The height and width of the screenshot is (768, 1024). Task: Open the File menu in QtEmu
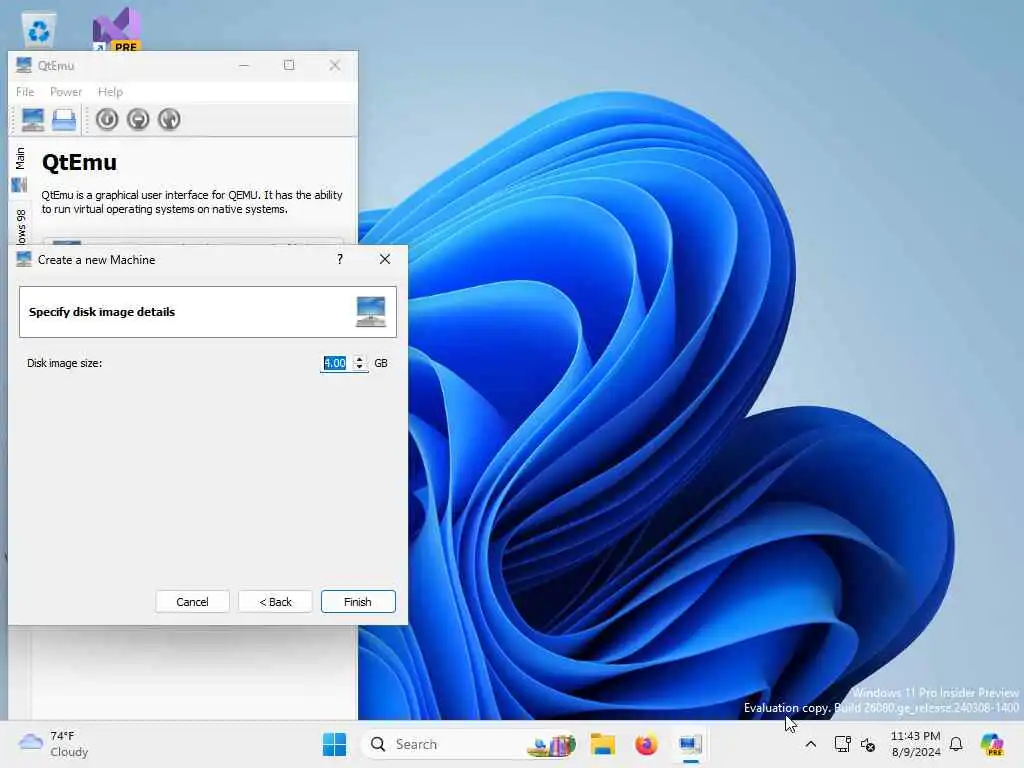(25, 92)
